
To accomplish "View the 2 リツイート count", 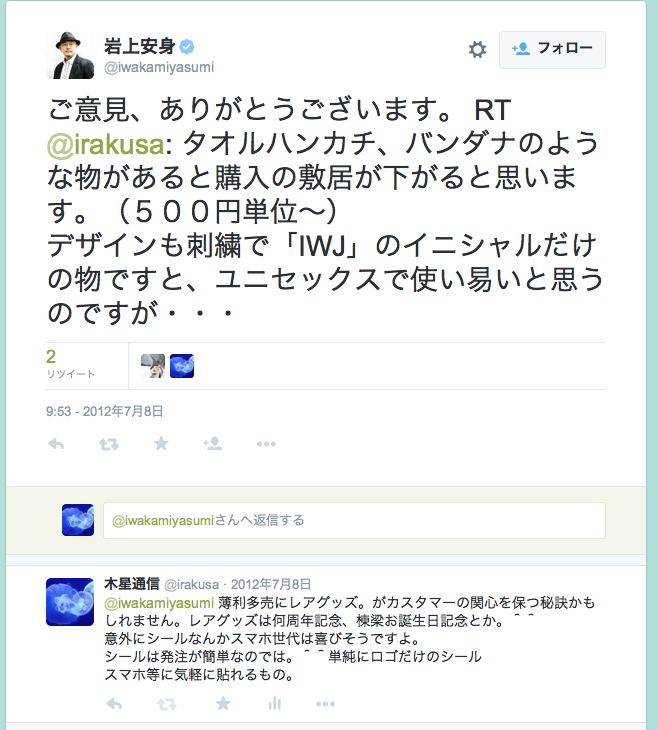I will point(70,364).
